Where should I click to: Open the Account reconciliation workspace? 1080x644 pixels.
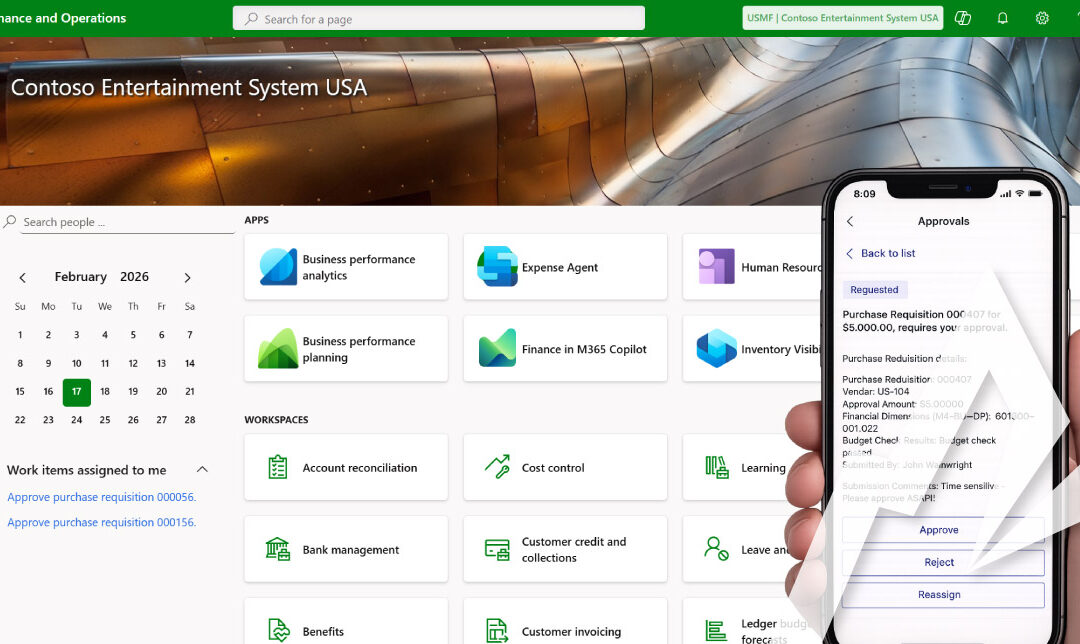pyautogui.click(x=345, y=467)
